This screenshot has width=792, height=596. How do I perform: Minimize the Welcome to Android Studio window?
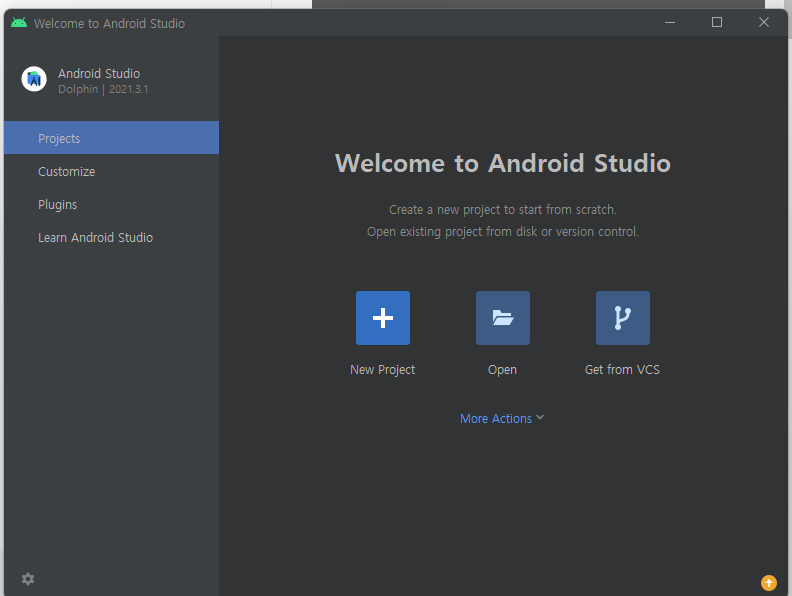pos(670,23)
